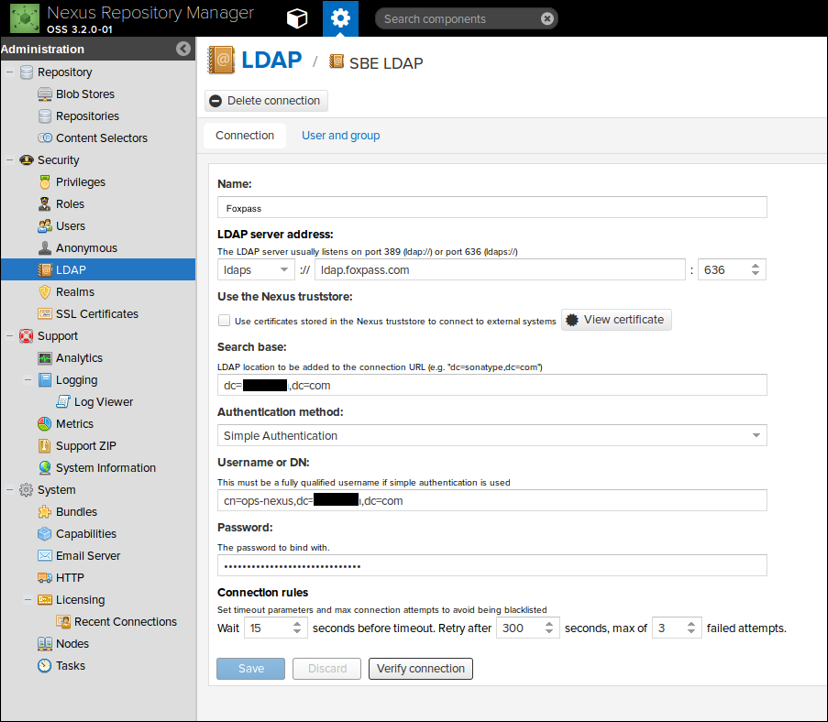Click the Repositories icon

(x=45, y=116)
